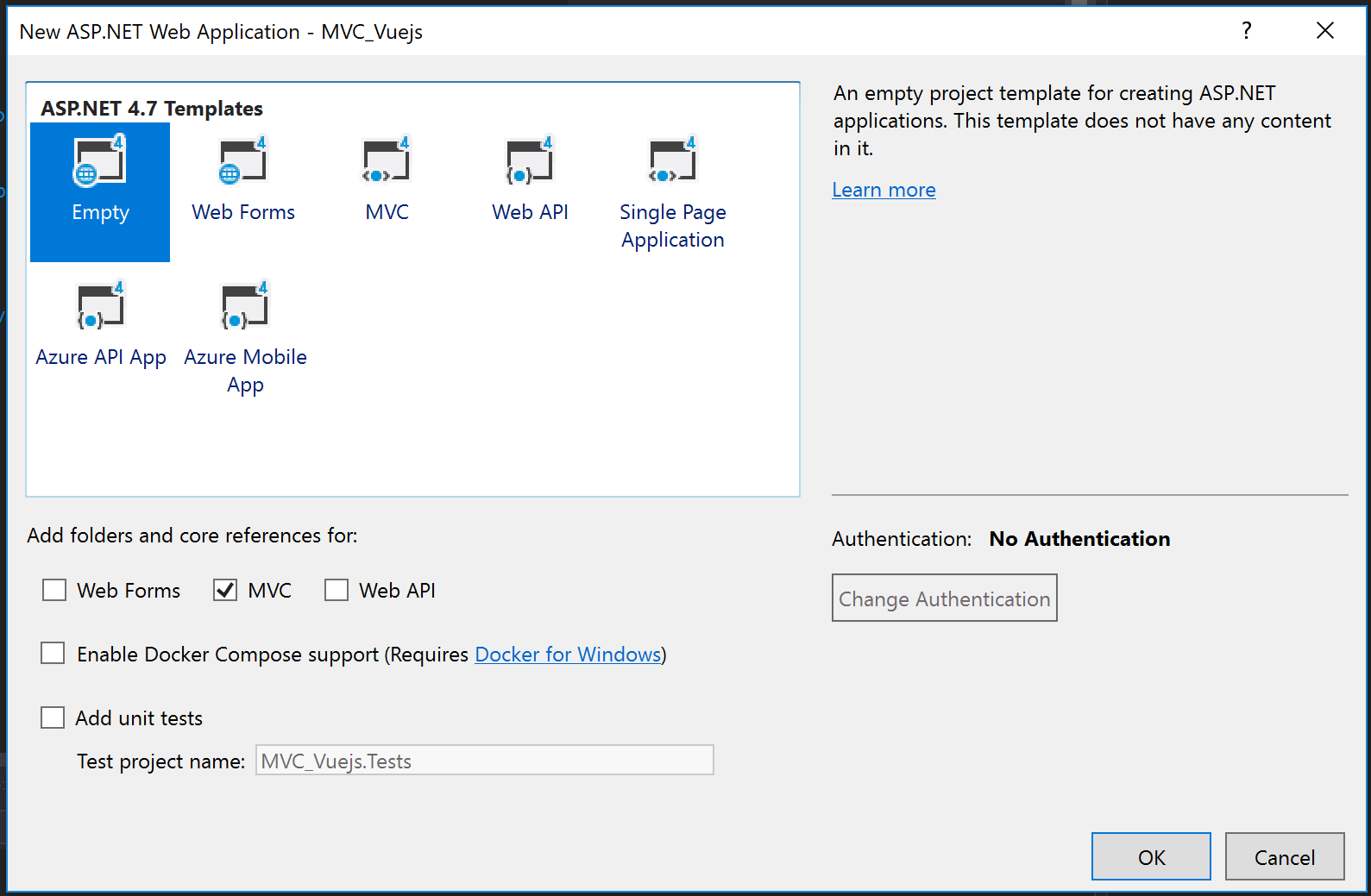The image size is (1371, 896).
Task: Select the Web API template icon
Action: click(x=530, y=160)
